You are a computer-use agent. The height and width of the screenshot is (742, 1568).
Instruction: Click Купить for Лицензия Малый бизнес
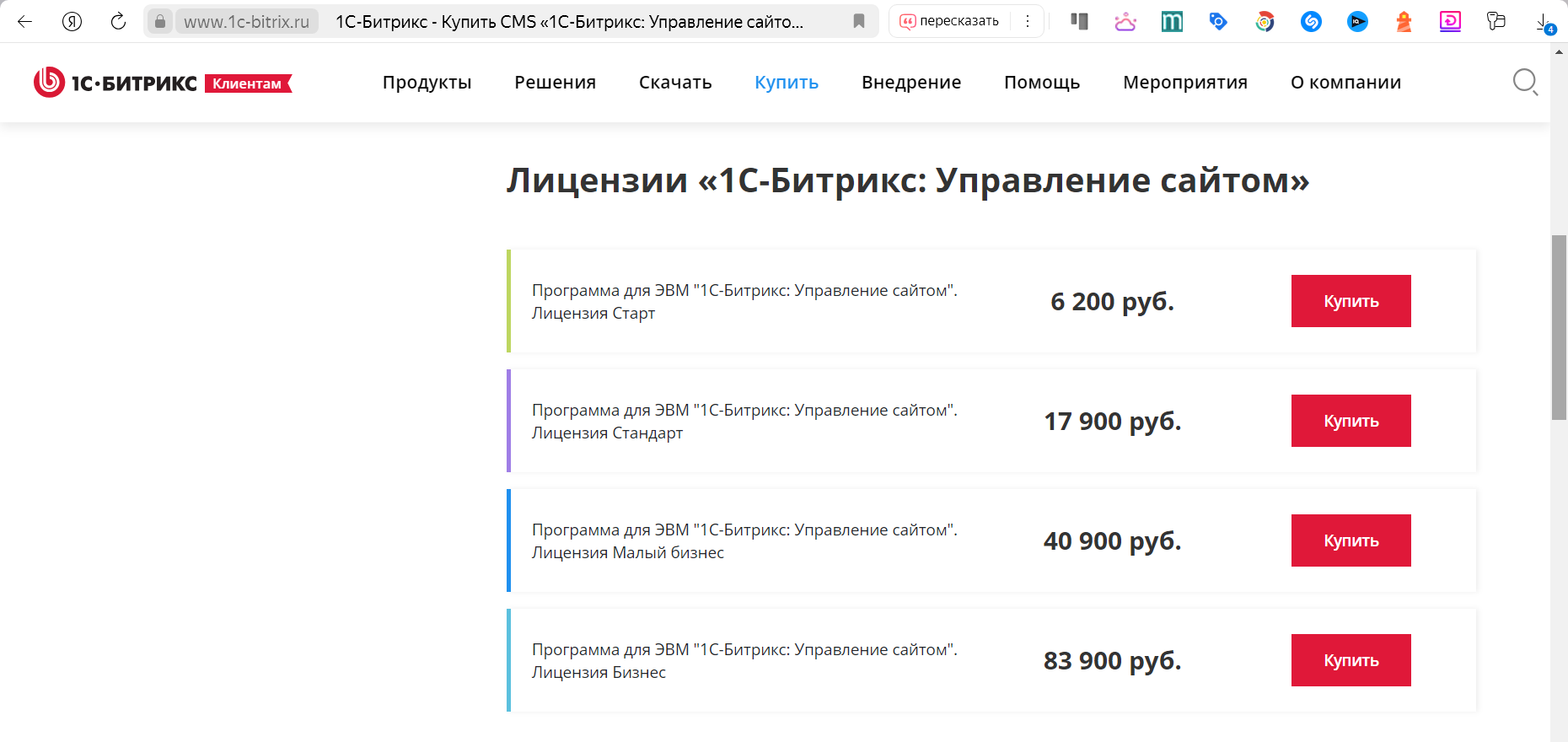pos(1351,540)
